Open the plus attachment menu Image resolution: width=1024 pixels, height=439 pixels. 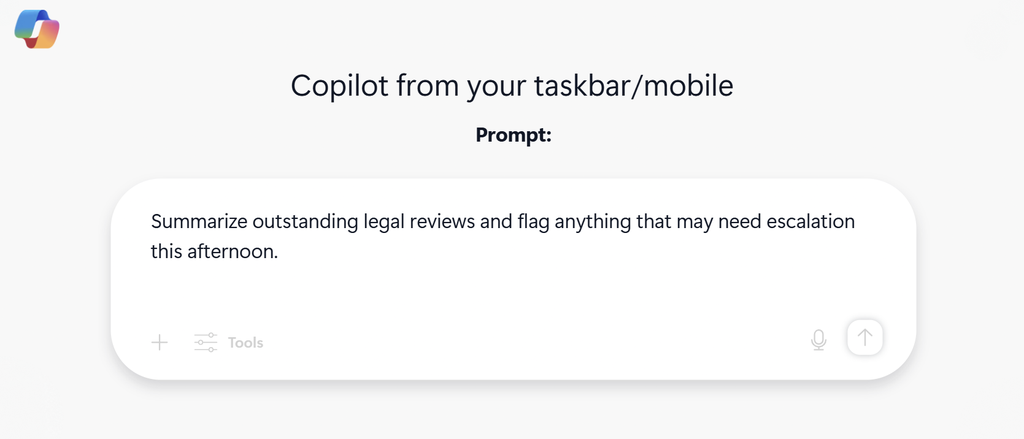[159, 342]
